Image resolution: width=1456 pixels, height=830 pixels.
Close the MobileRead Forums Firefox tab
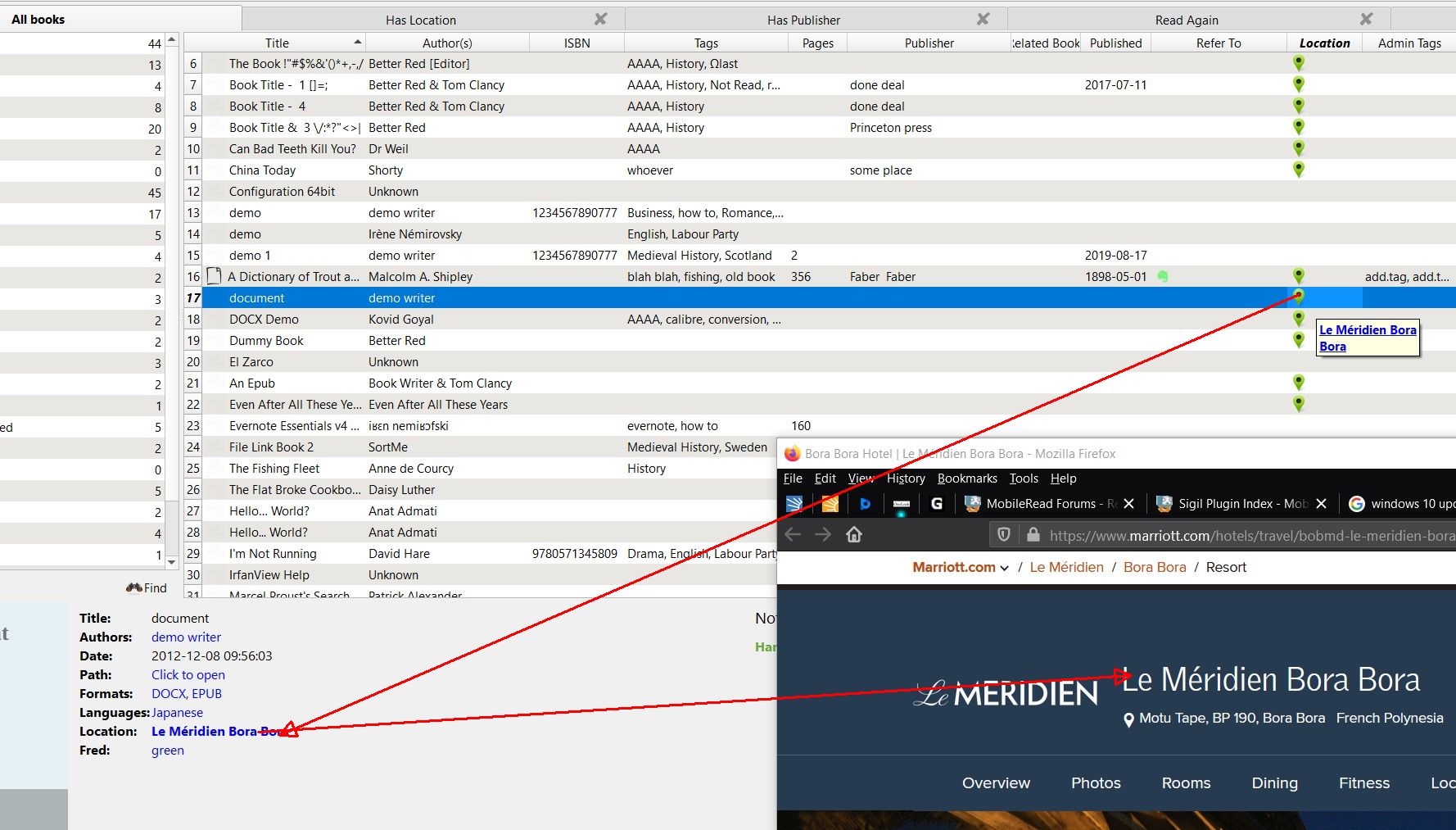(x=1128, y=504)
